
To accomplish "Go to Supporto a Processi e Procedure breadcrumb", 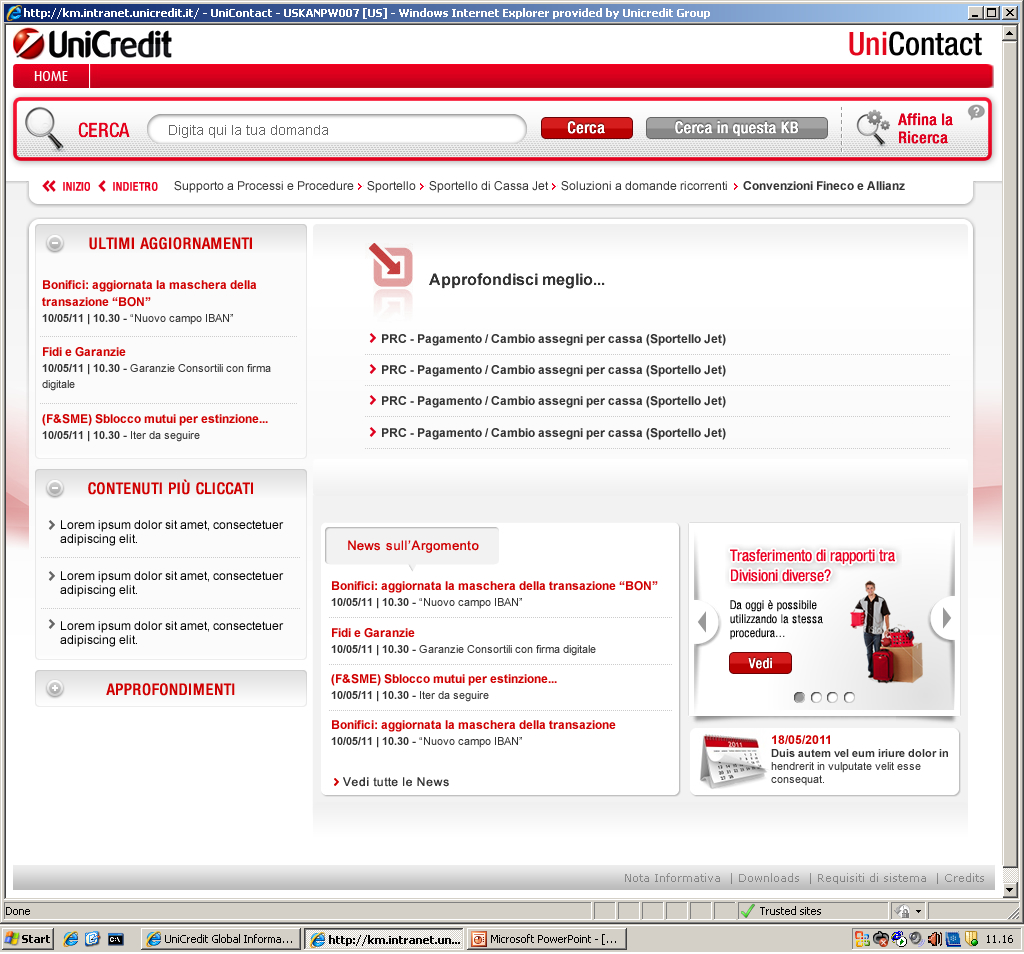I will (263, 186).
